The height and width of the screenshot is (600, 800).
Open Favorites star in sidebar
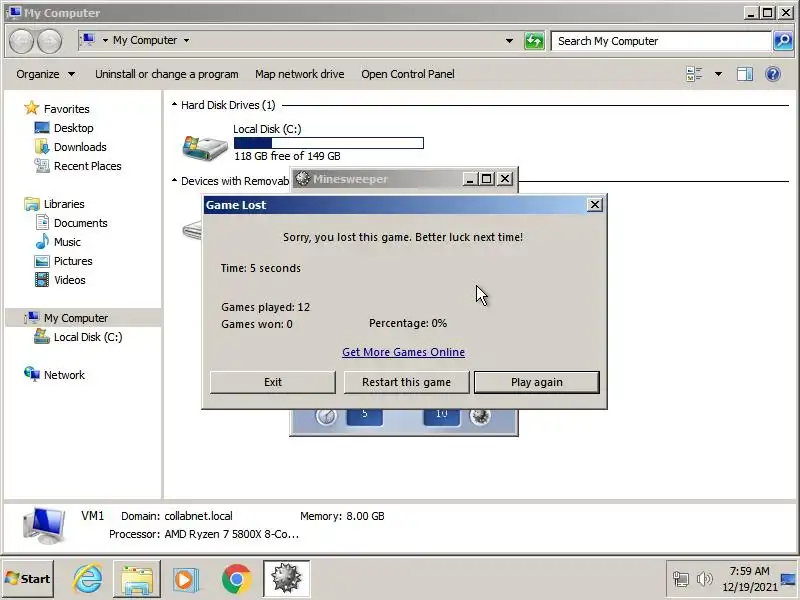(32, 108)
